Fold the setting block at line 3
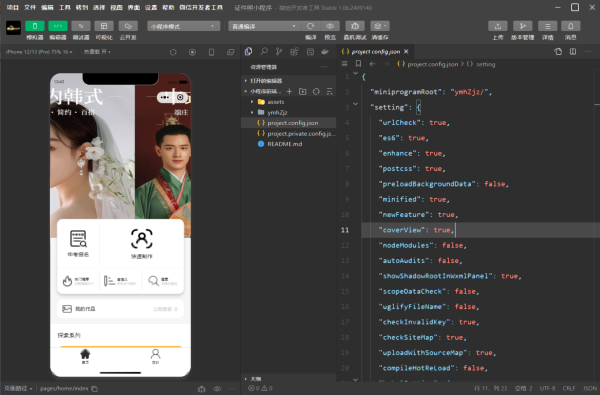The height and width of the screenshot is (395, 600). pyautogui.click(x=355, y=104)
